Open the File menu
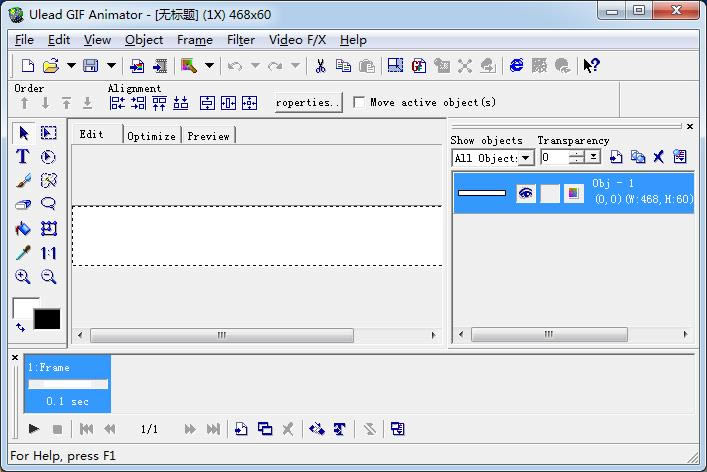 click(x=24, y=40)
